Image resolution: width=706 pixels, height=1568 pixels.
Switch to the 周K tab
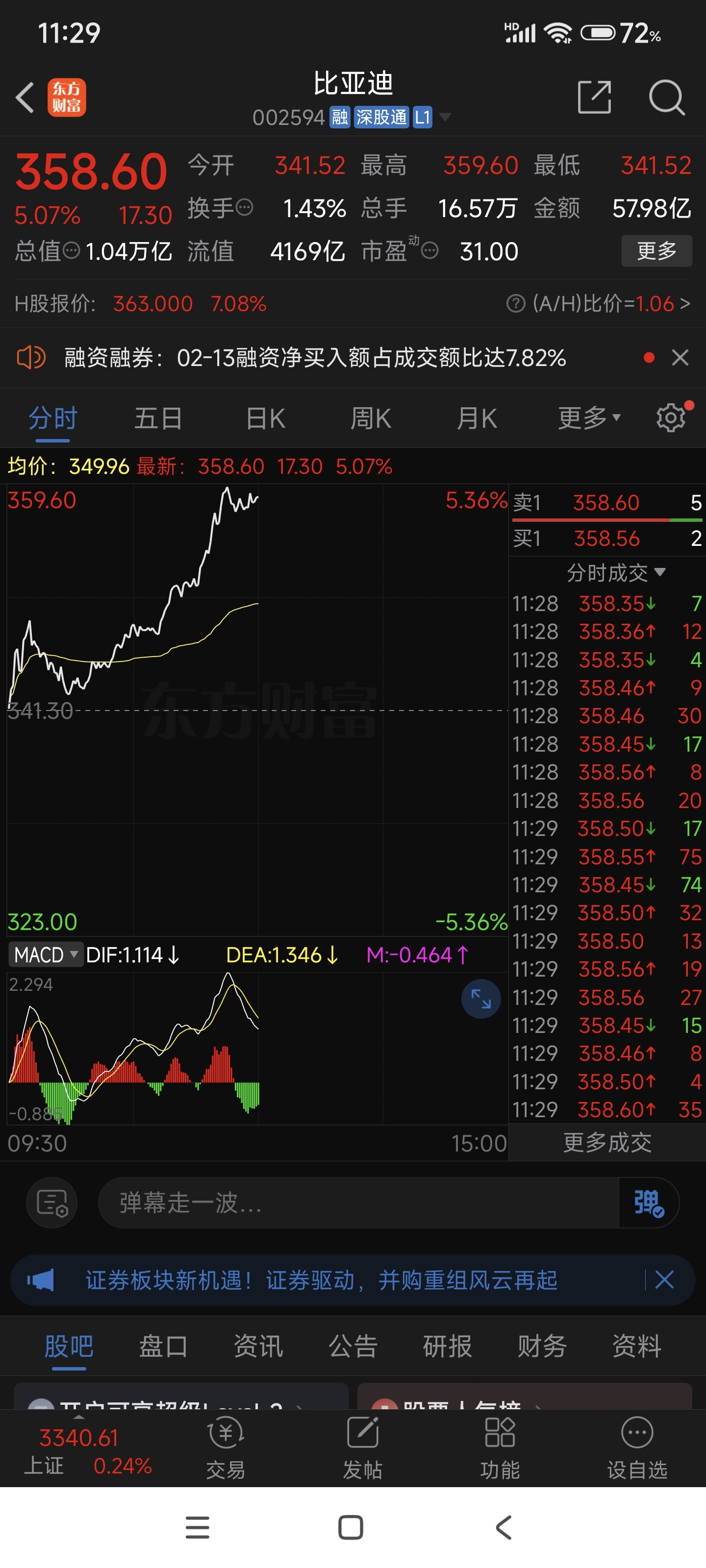click(370, 419)
